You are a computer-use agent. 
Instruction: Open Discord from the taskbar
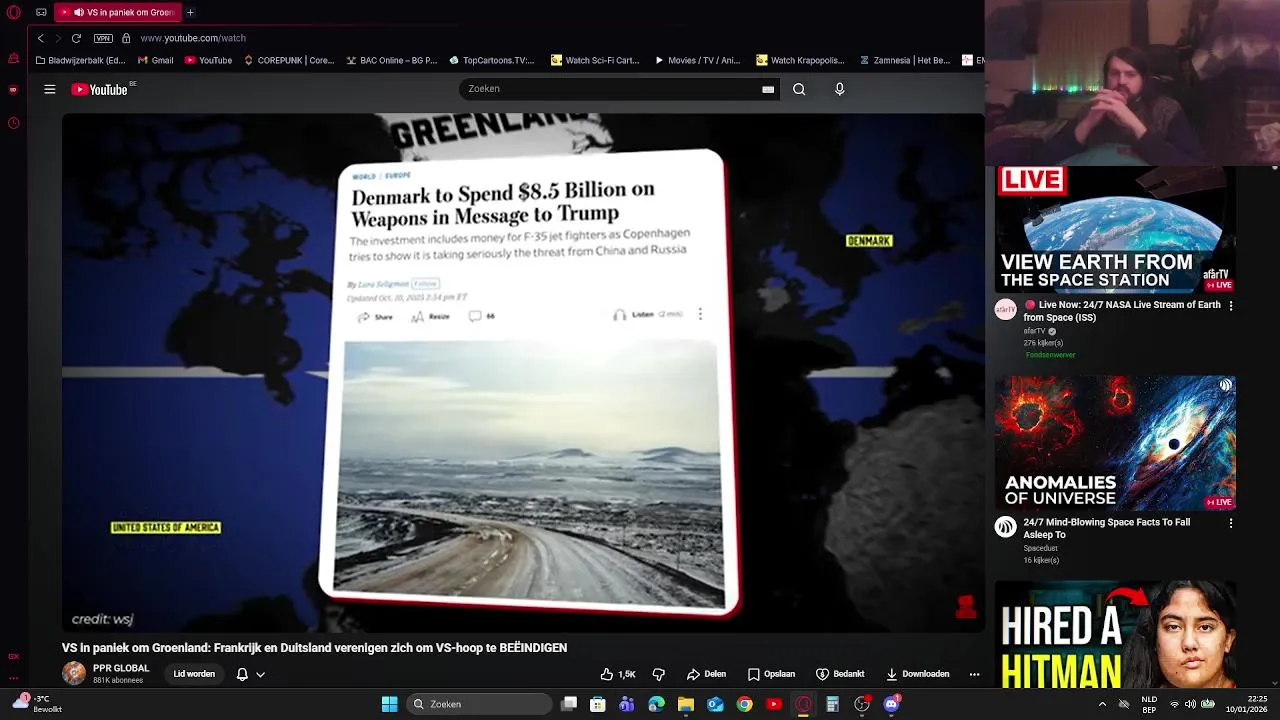point(892,704)
